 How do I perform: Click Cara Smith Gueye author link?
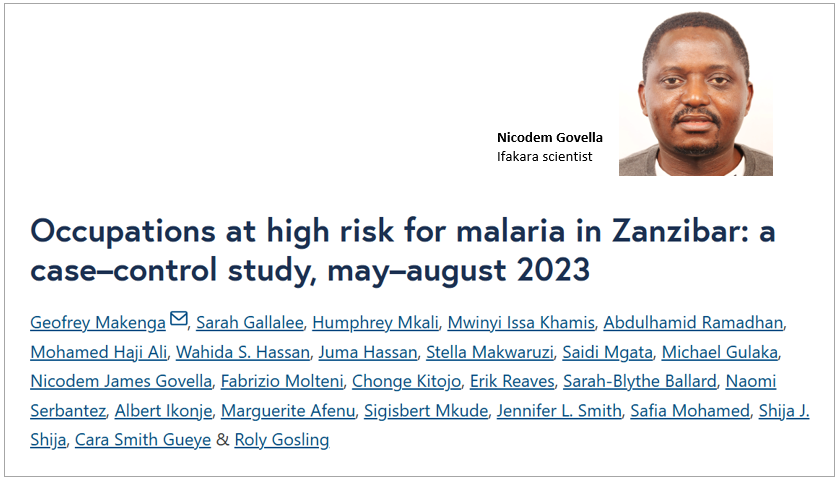tap(143, 440)
